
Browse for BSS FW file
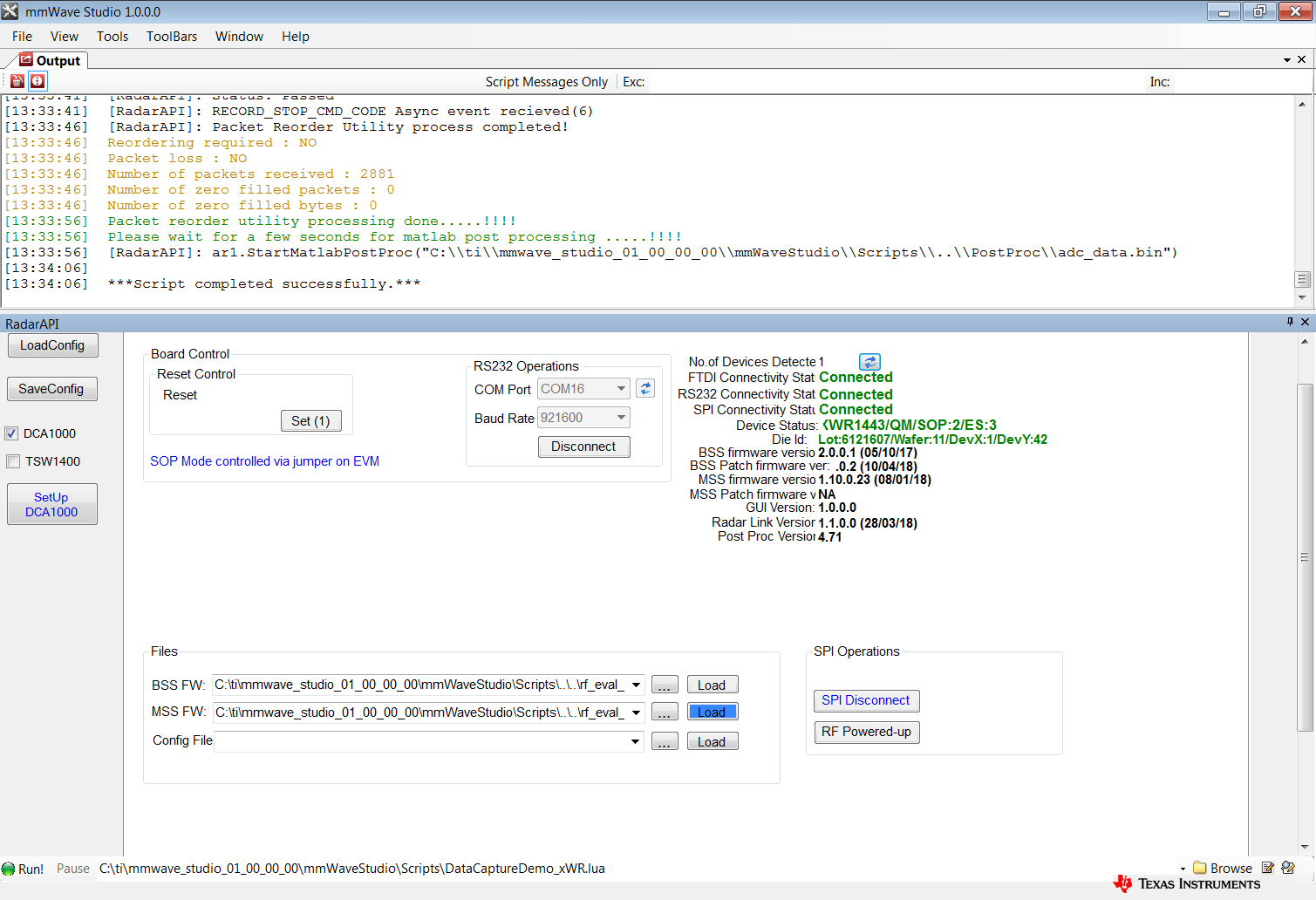tap(665, 685)
